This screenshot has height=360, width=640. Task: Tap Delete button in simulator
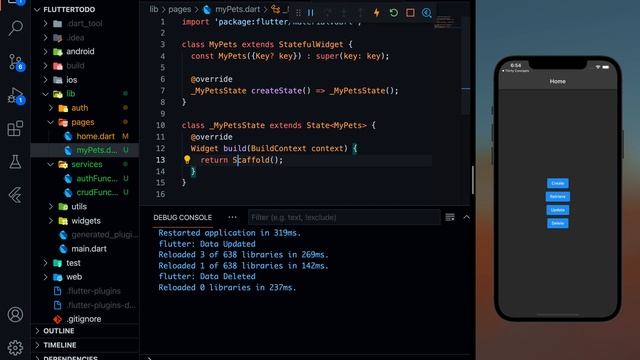click(558, 223)
